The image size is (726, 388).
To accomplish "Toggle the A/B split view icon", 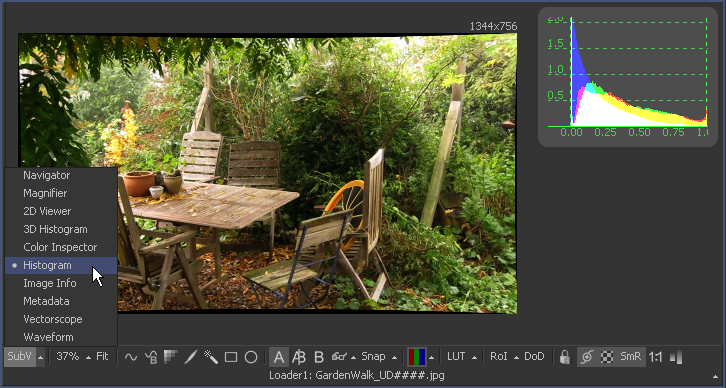I will click(x=299, y=357).
